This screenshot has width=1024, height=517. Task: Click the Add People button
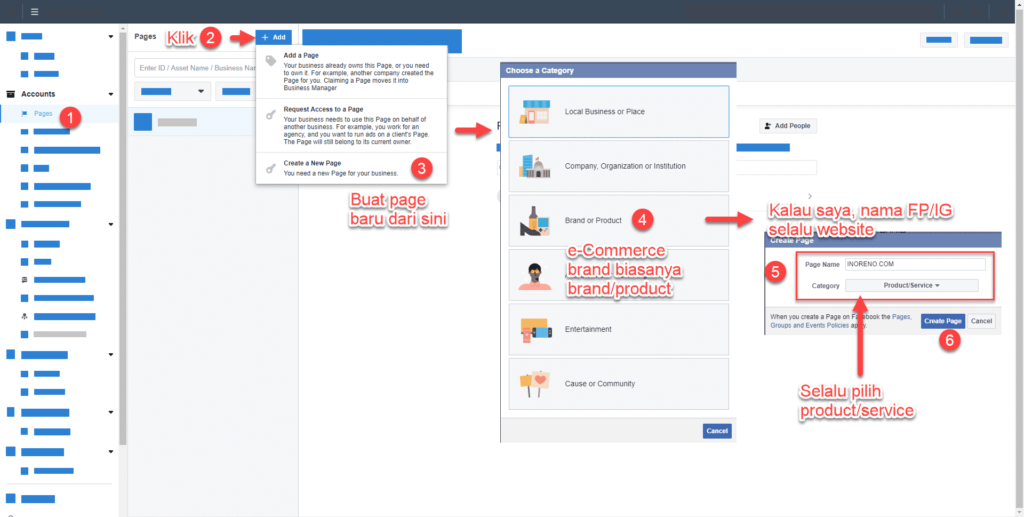tap(788, 126)
